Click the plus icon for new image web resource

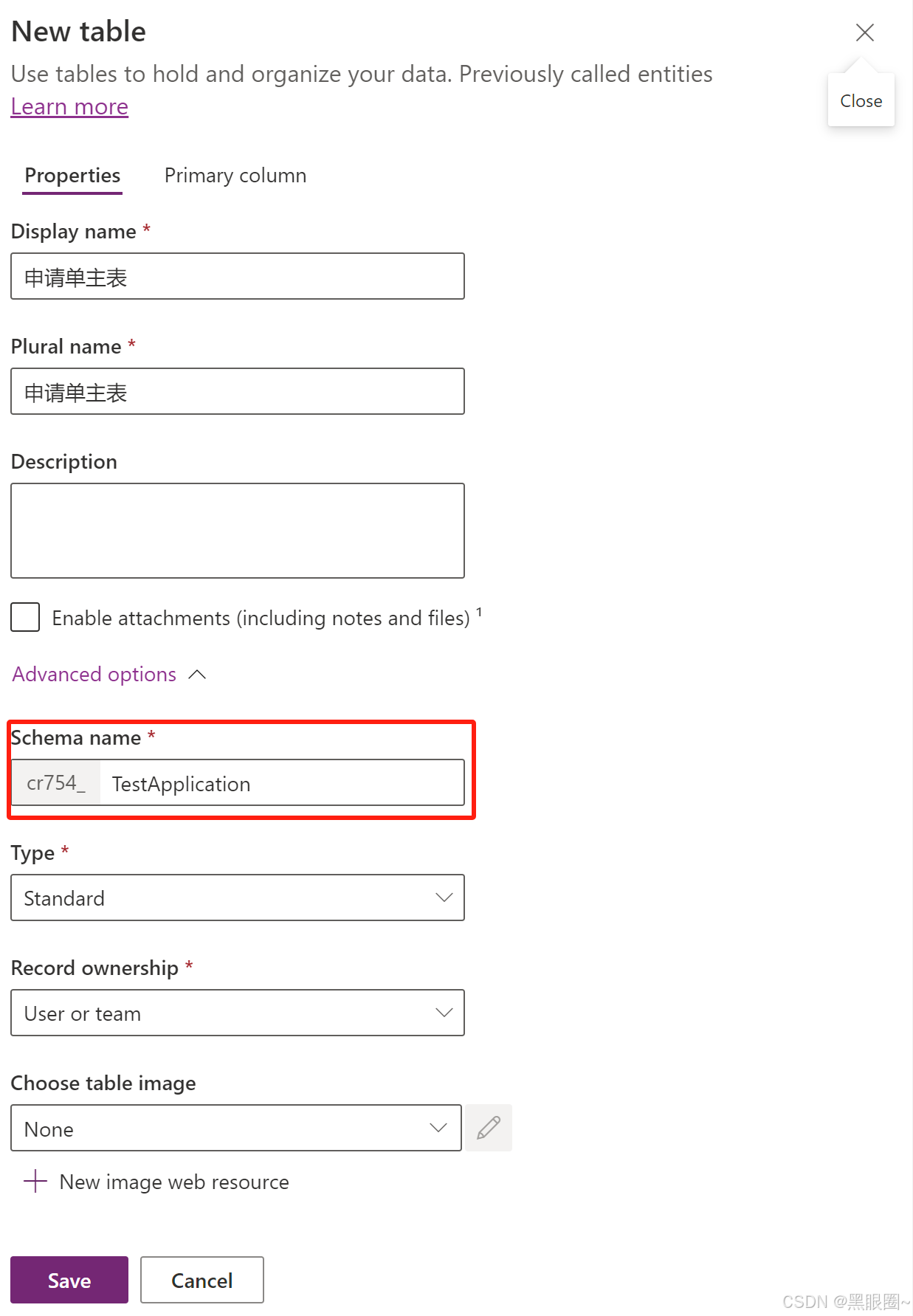tap(35, 1181)
